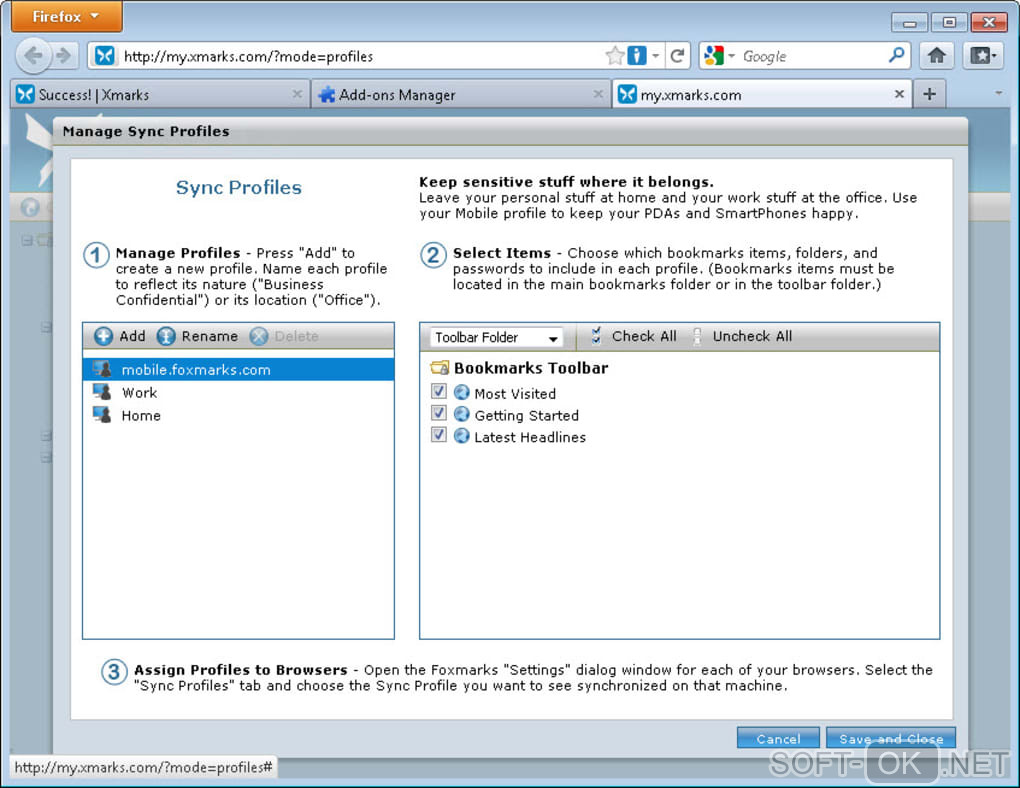Switch to the Add-ons Manager tab

pos(461,95)
